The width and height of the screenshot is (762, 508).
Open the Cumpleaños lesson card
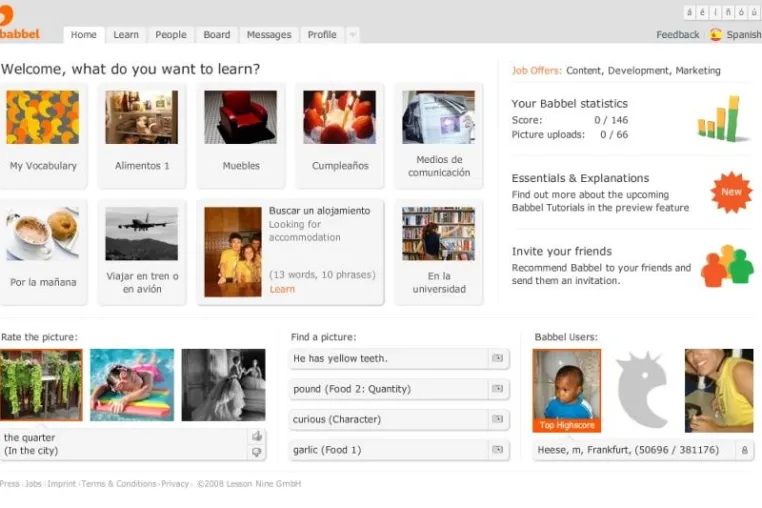point(340,135)
